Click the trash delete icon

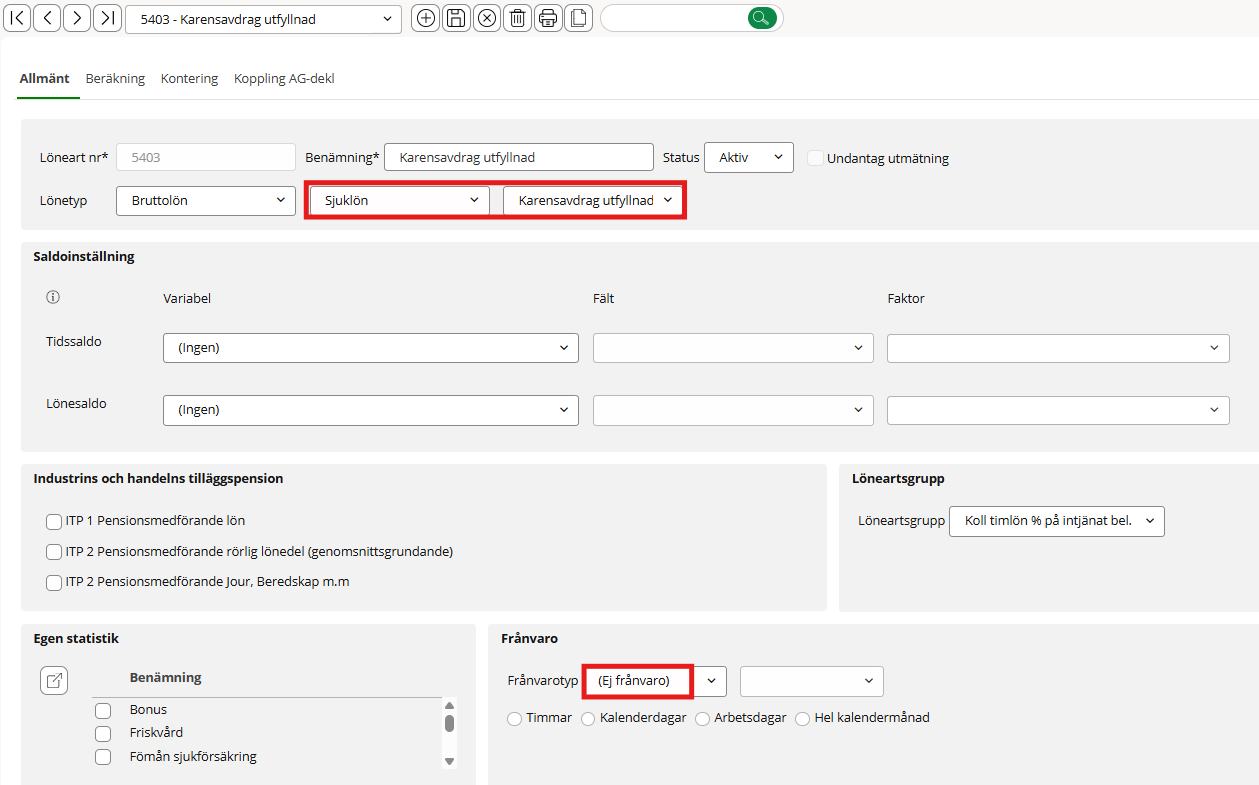pyautogui.click(x=517, y=18)
